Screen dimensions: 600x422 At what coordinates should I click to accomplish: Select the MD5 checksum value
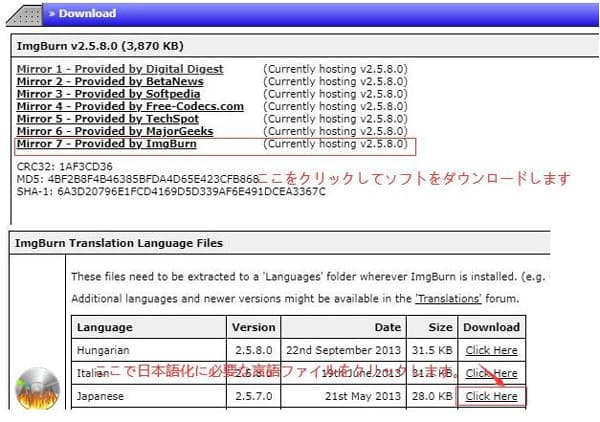(x=153, y=179)
